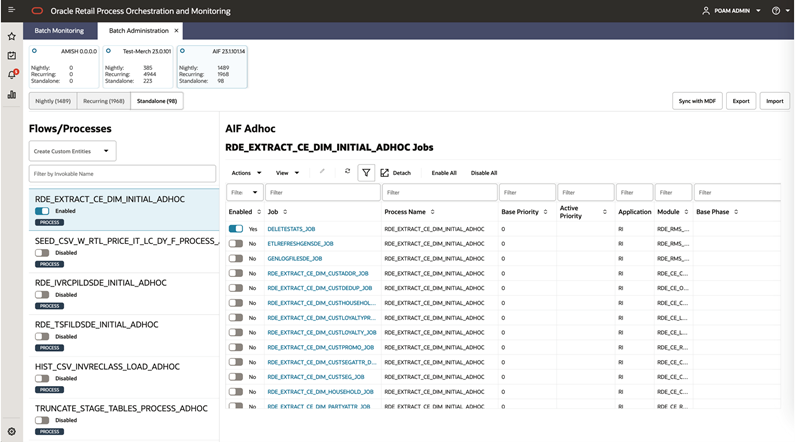
Task: Focus the Process Name filter field
Action: (x=440, y=193)
